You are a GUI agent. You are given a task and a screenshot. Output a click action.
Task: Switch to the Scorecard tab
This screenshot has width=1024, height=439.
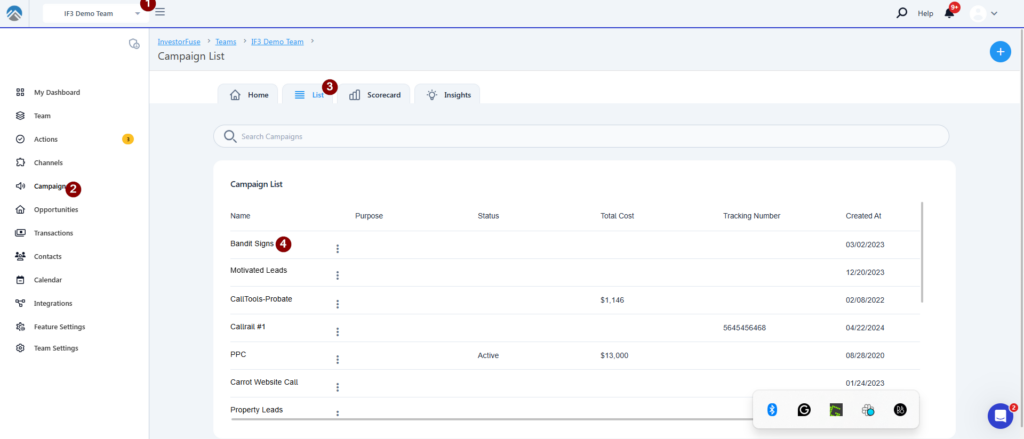point(375,95)
